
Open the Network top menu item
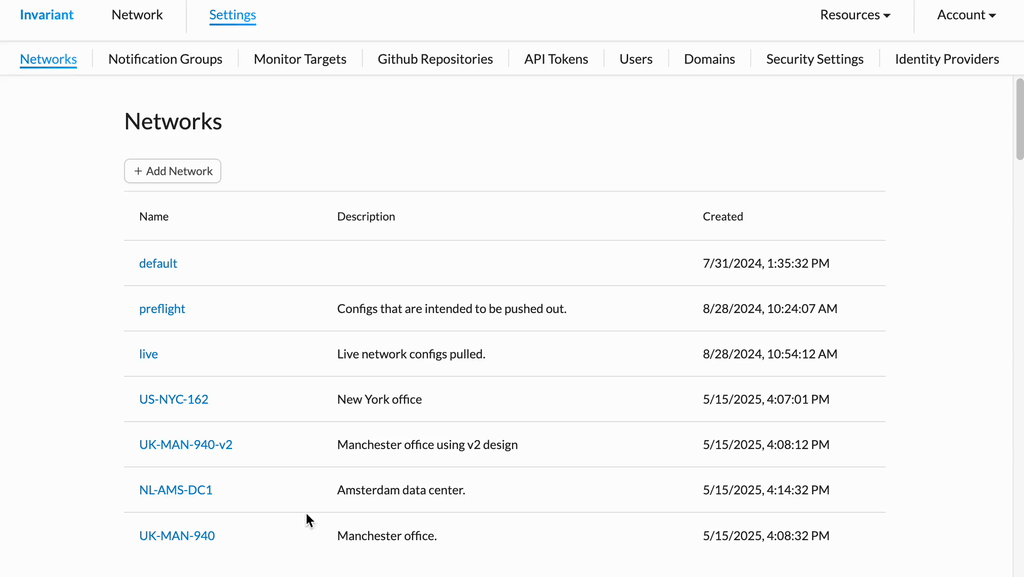point(137,15)
